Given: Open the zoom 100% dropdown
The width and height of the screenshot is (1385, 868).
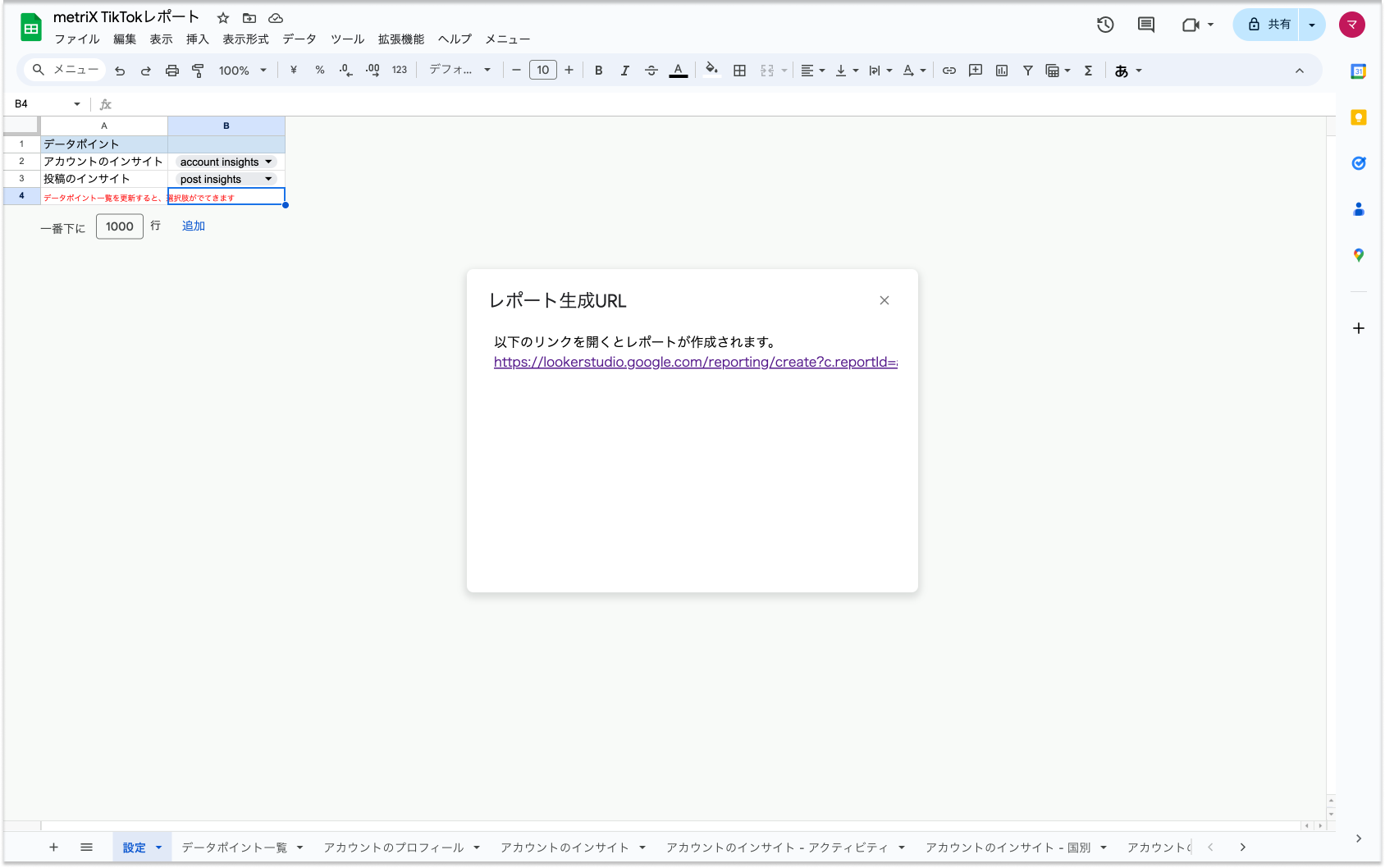Looking at the screenshot, I should (x=243, y=71).
